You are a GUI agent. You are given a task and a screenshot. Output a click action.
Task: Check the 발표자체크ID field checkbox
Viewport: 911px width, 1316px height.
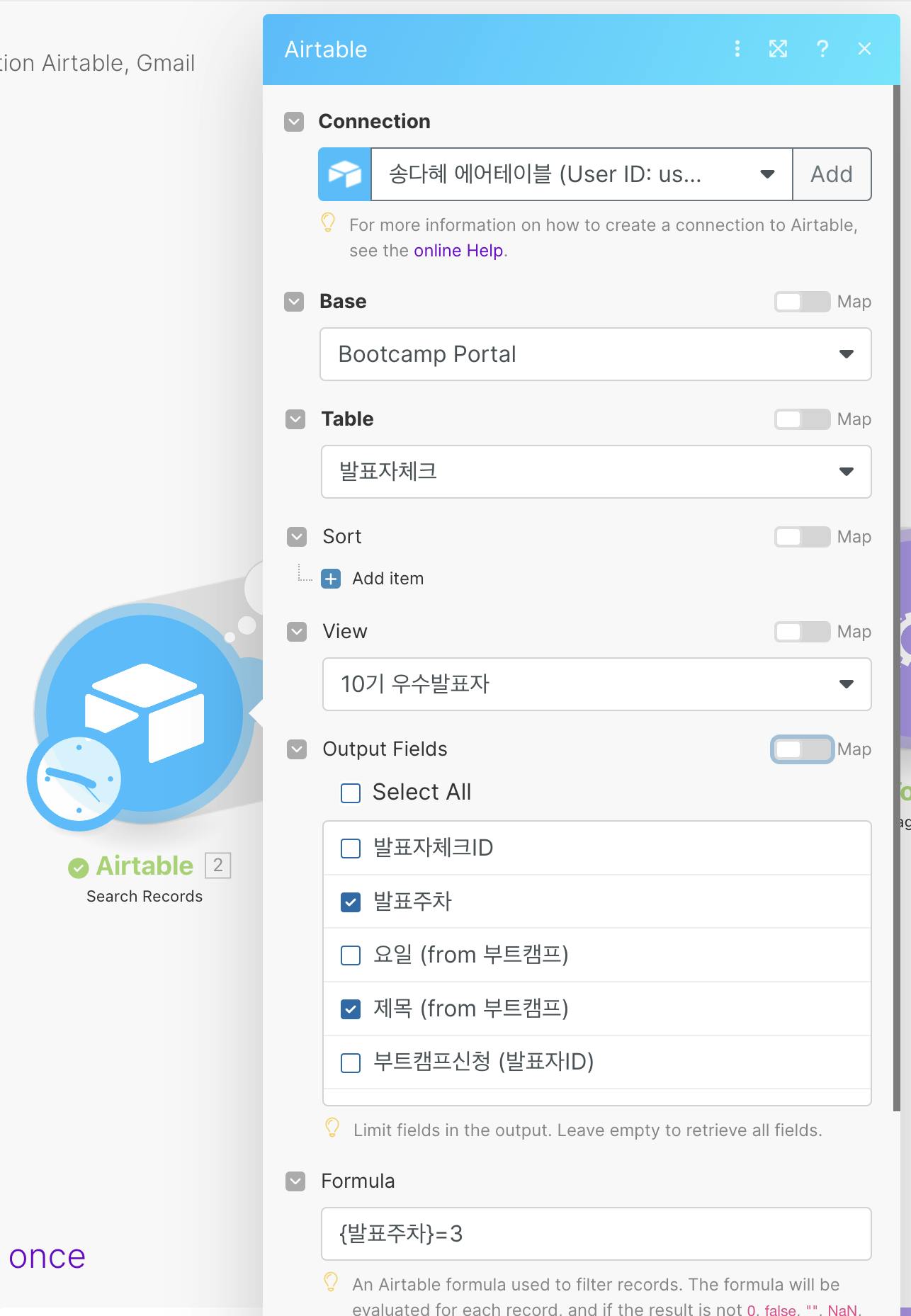[x=351, y=849]
